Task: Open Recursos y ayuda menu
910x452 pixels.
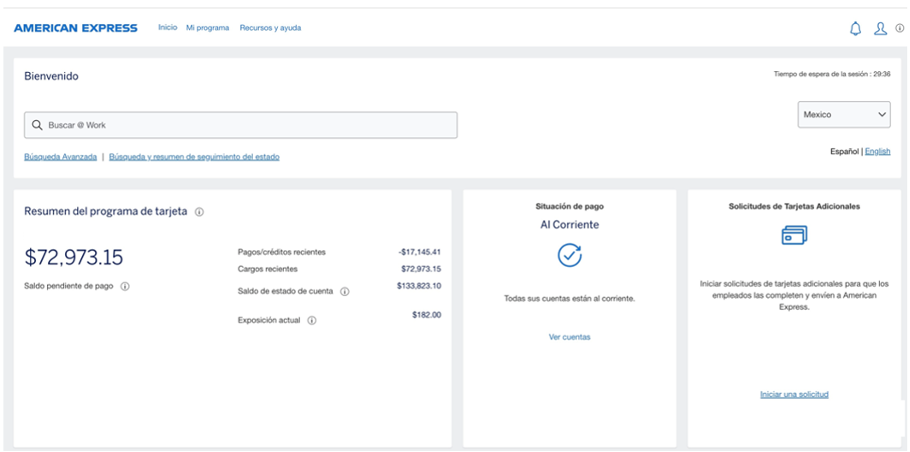Action: click(x=270, y=28)
